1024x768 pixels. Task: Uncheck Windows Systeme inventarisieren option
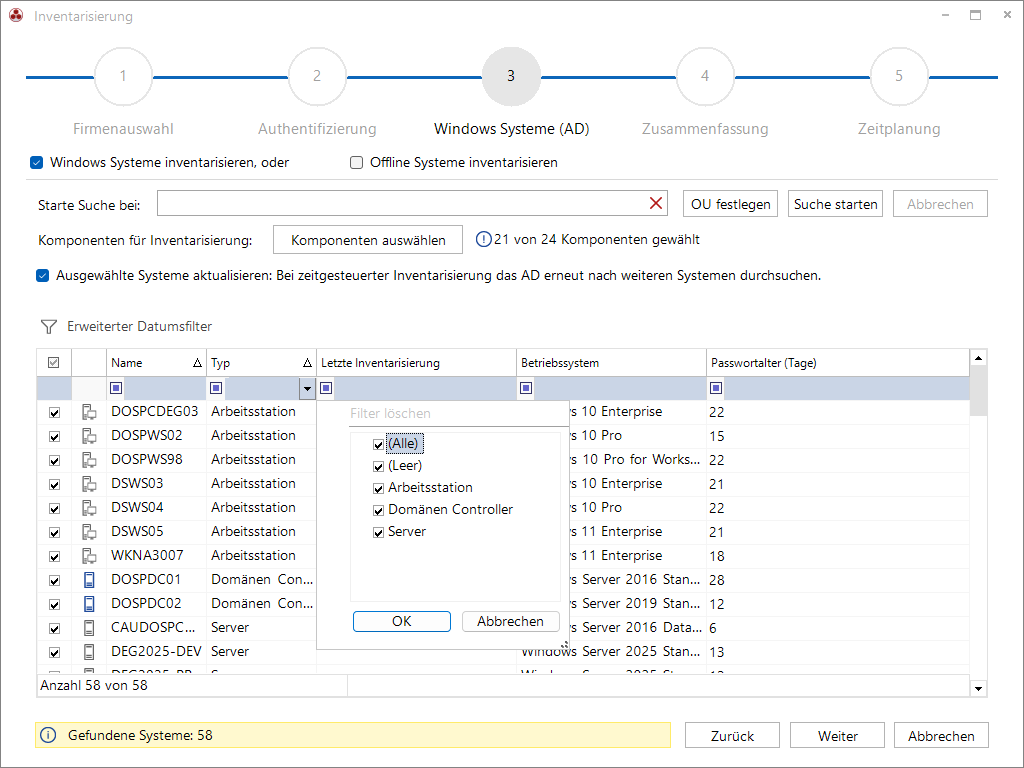point(37,163)
